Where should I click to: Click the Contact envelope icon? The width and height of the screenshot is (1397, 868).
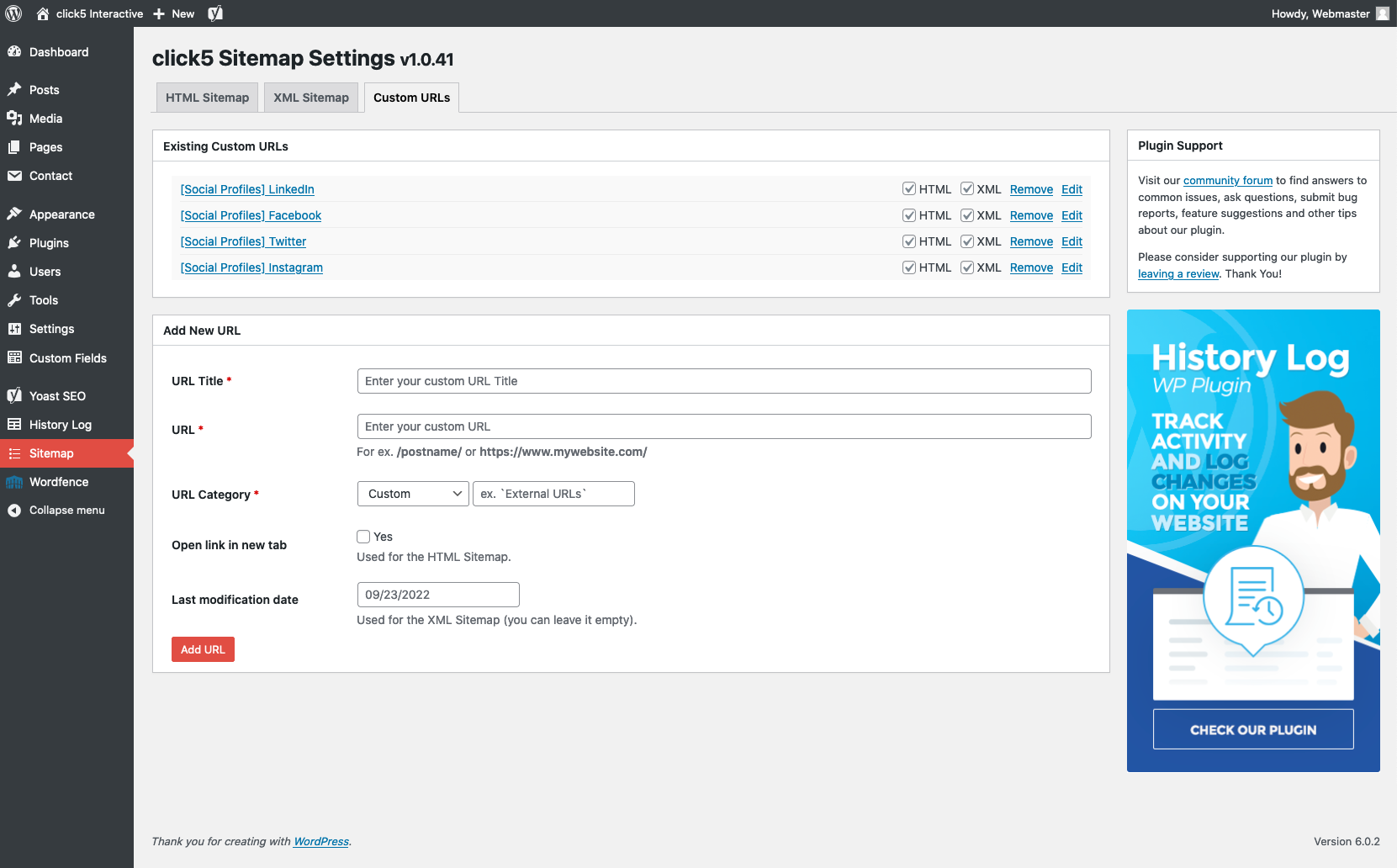14,176
